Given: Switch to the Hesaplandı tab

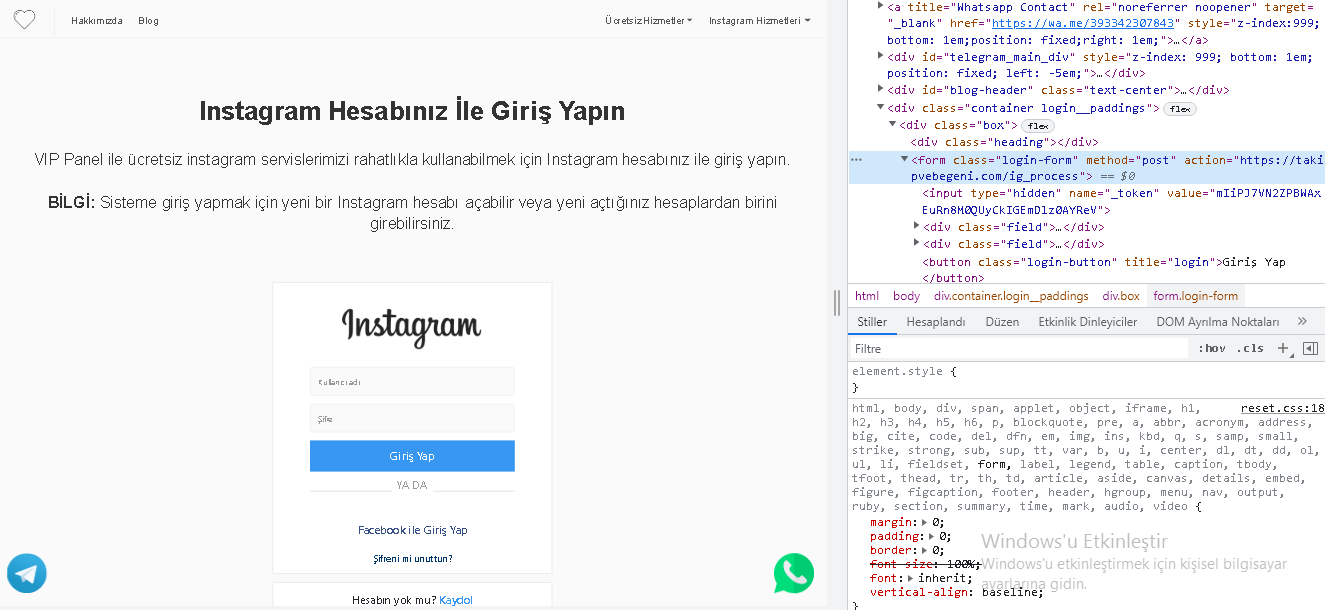Looking at the screenshot, I should click(x=936, y=322).
